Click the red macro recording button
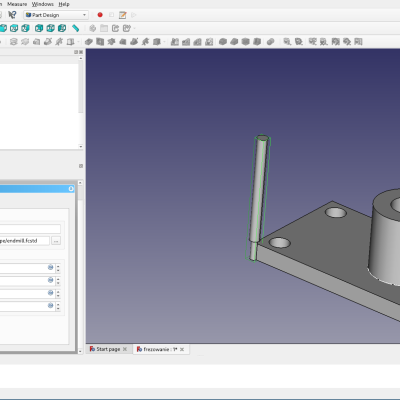The width and height of the screenshot is (400, 400). (x=100, y=15)
